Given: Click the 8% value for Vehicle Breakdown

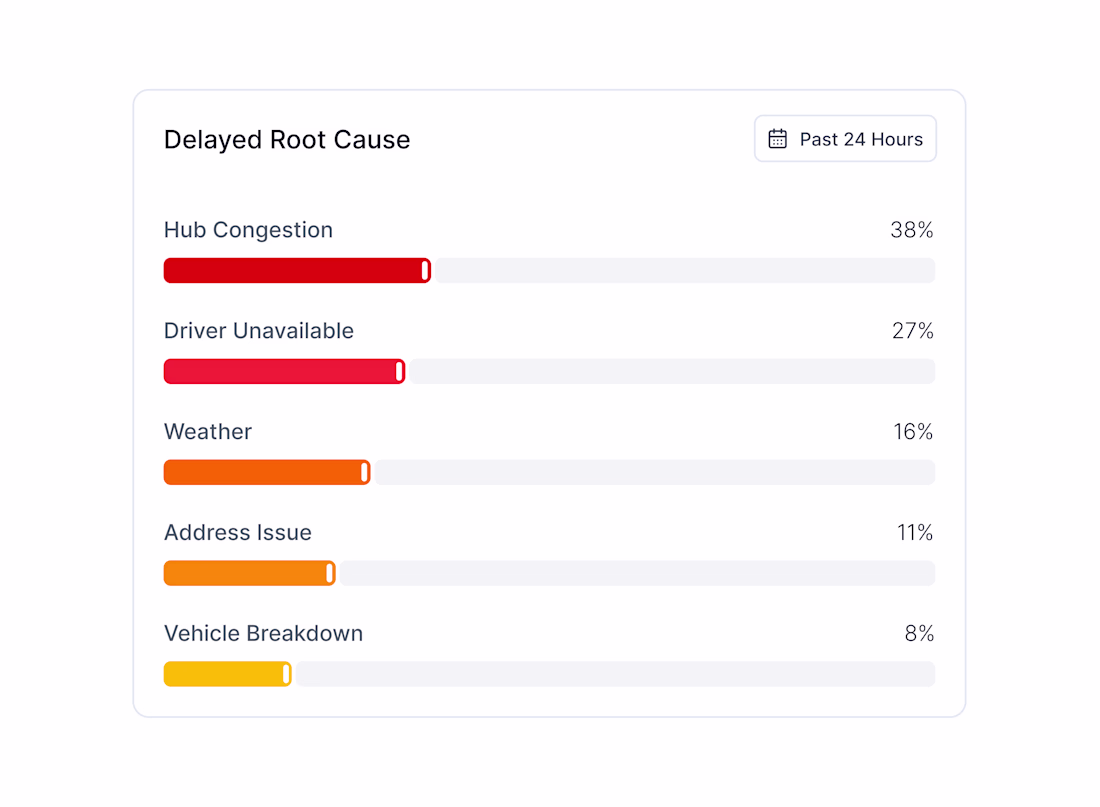Looking at the screenshot, I should (919, 634).
